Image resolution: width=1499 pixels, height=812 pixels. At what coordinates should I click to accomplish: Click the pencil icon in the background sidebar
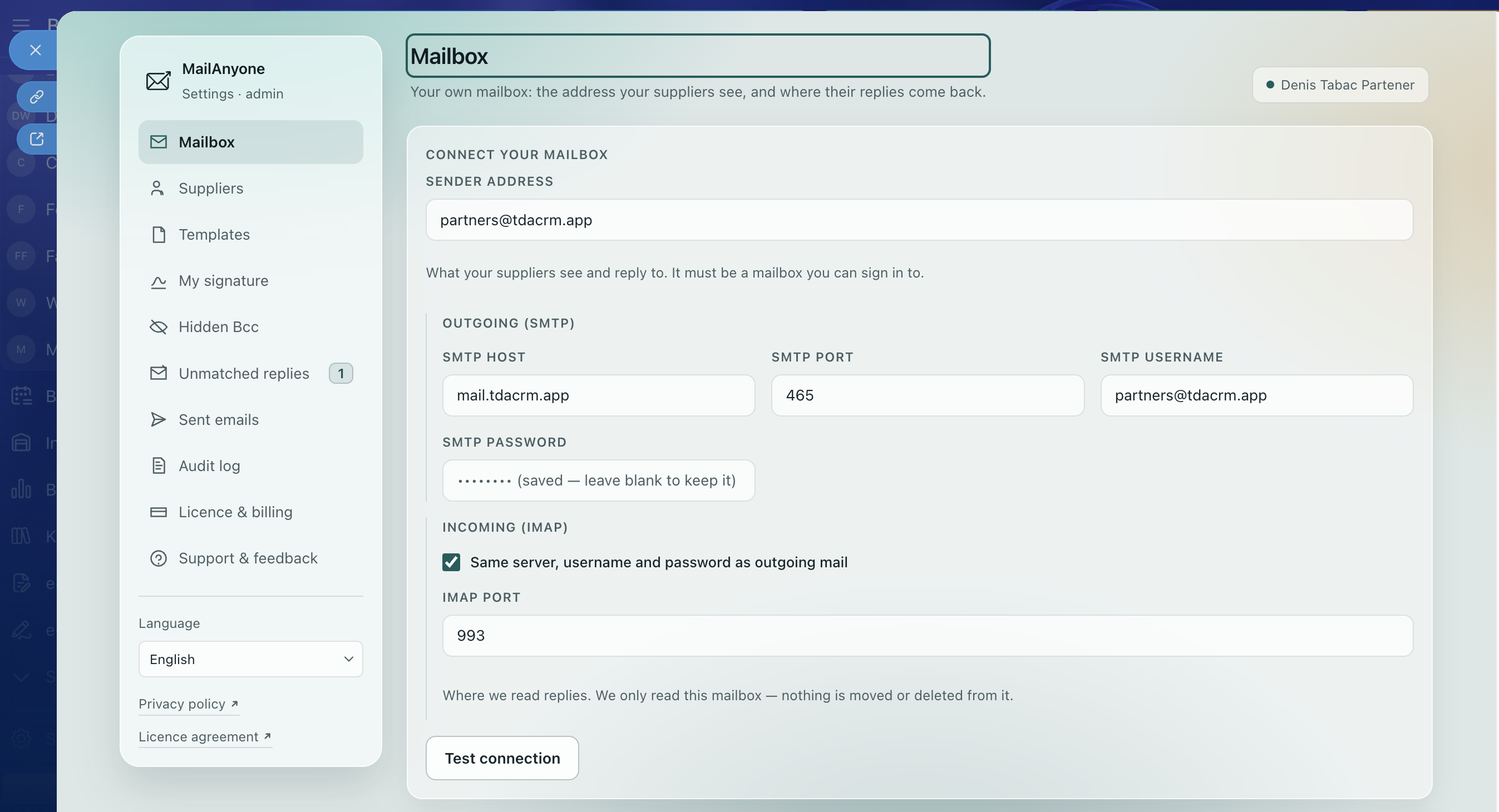click(x=22, y=630)
